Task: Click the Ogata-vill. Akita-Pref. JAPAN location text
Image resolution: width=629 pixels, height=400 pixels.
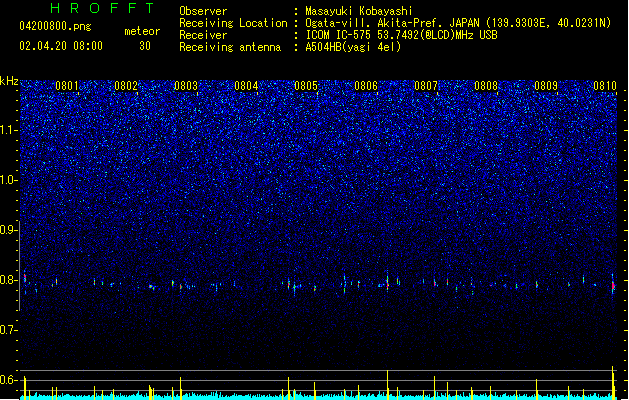Action: [x=458, y=23]
